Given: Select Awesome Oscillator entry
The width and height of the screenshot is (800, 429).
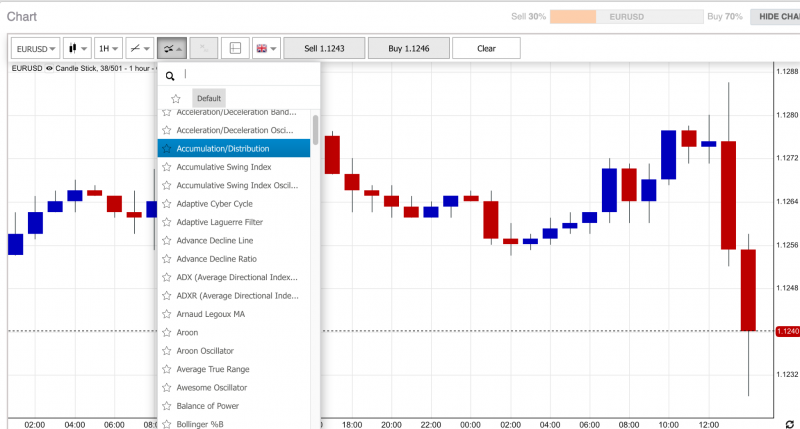Looking at the screenshot, I should [x=234, y=387].
